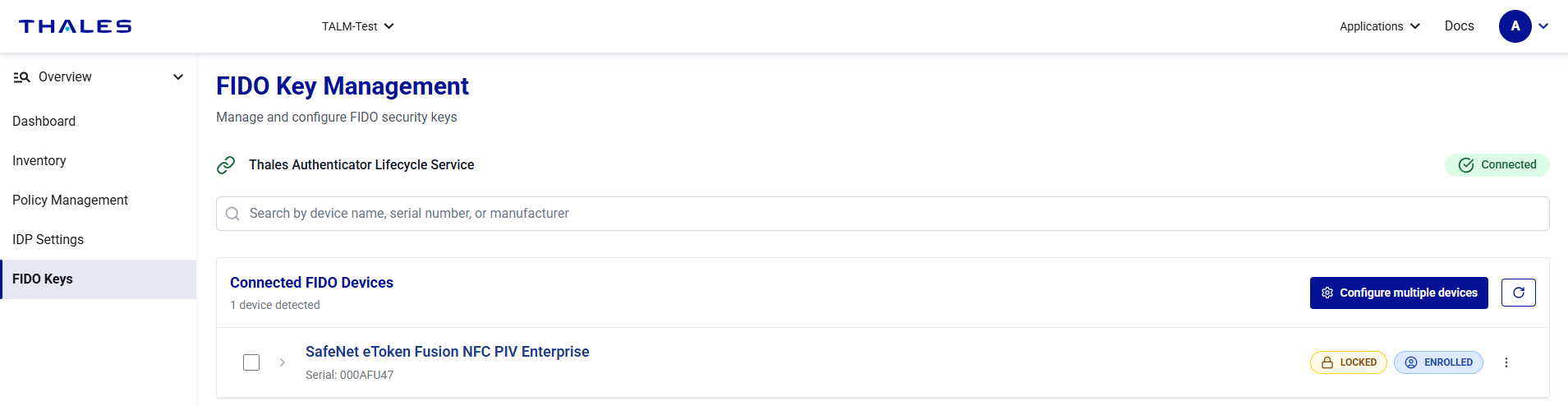Click the Overview search-list icon

(x=22, y=77)
